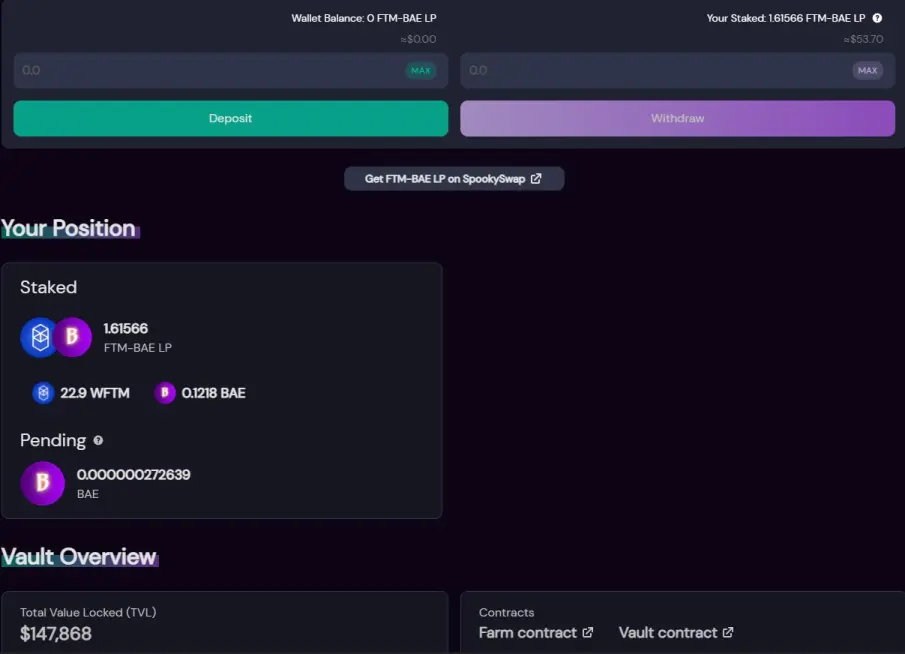This screenshot has height=654, width=905.
Task: Click the Contracts label
Action: (507, 612)
